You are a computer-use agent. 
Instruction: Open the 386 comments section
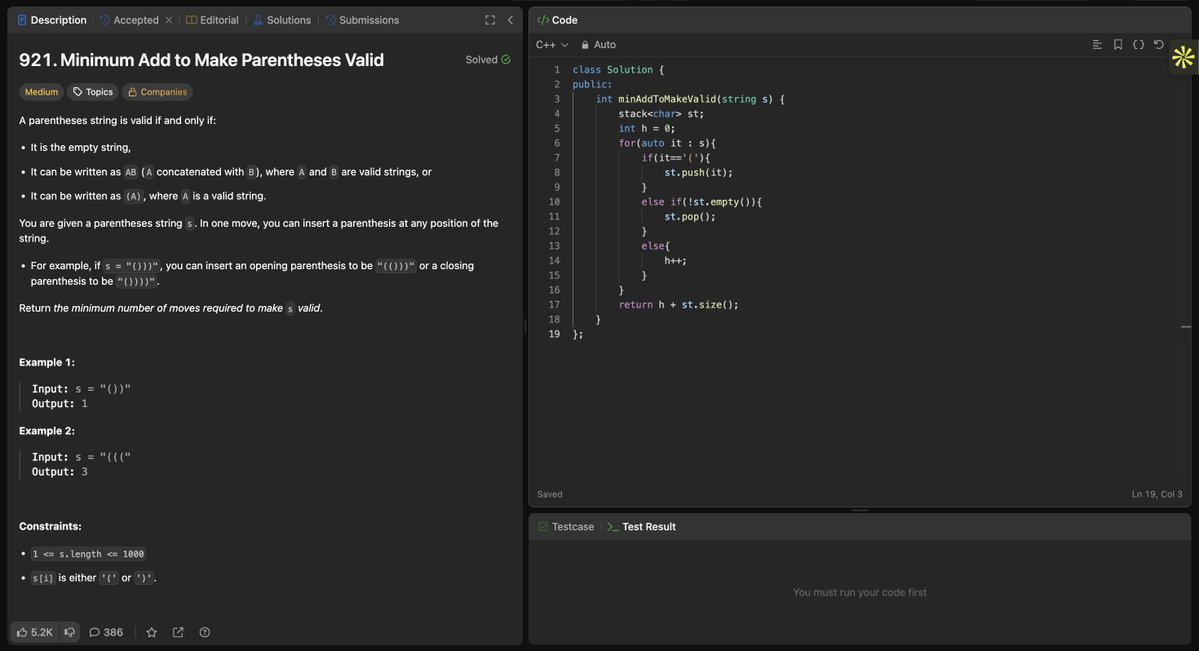(106, 632)
